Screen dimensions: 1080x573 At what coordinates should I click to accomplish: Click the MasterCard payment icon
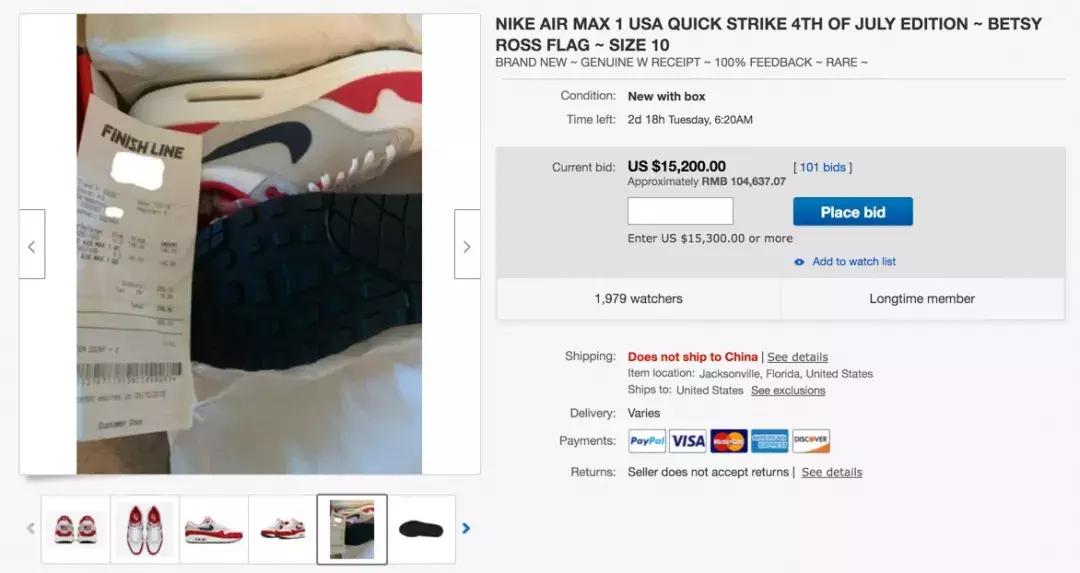(x=729, y=441)
